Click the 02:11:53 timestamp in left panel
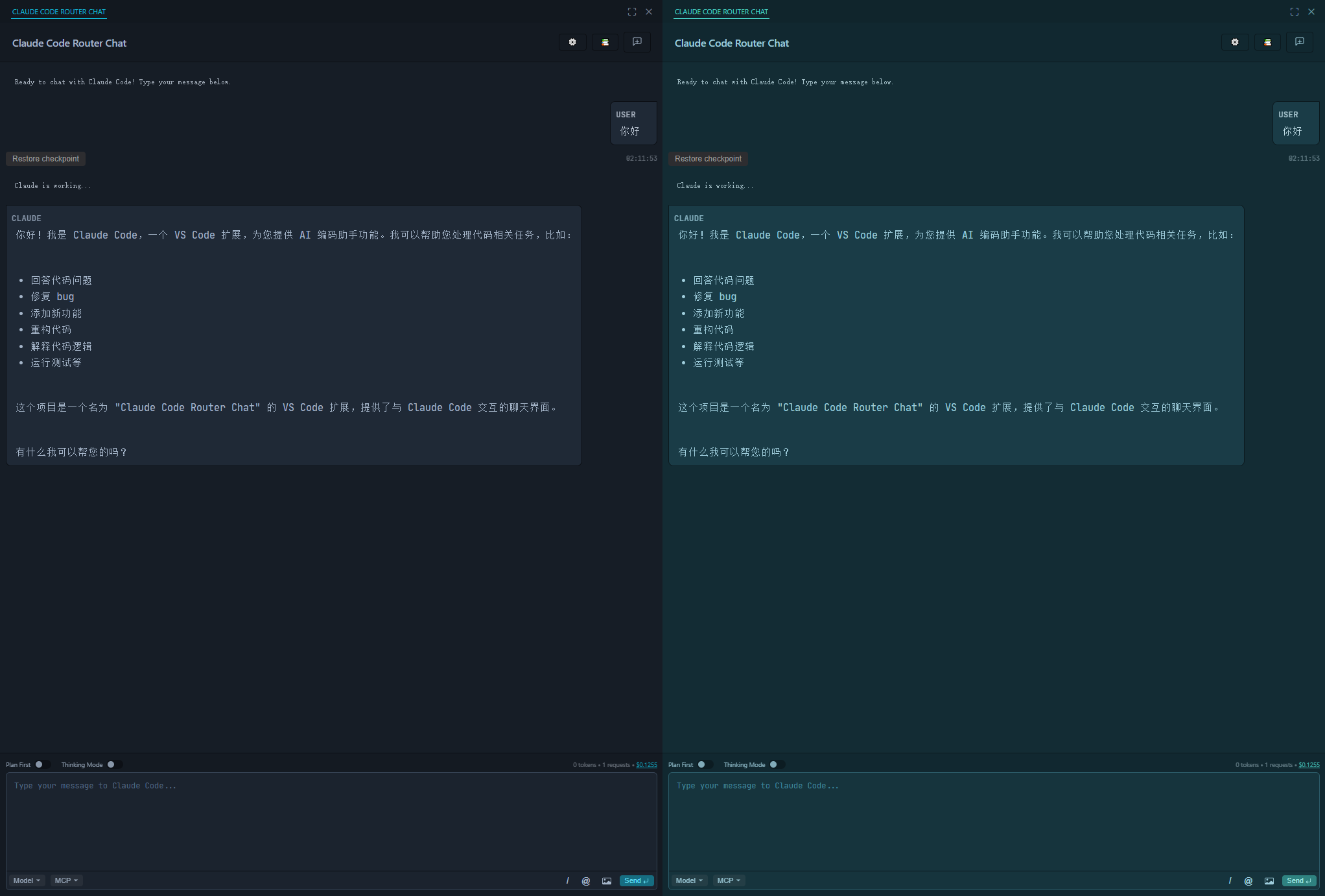The height and width of the screenshot is (896, 1325). (x=641, y=158)
